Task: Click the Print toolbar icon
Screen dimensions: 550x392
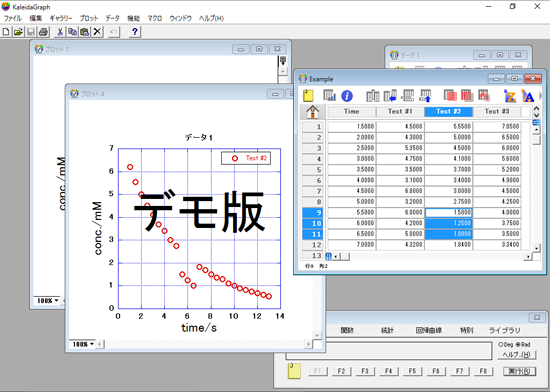Action: (x=43, y=32)
